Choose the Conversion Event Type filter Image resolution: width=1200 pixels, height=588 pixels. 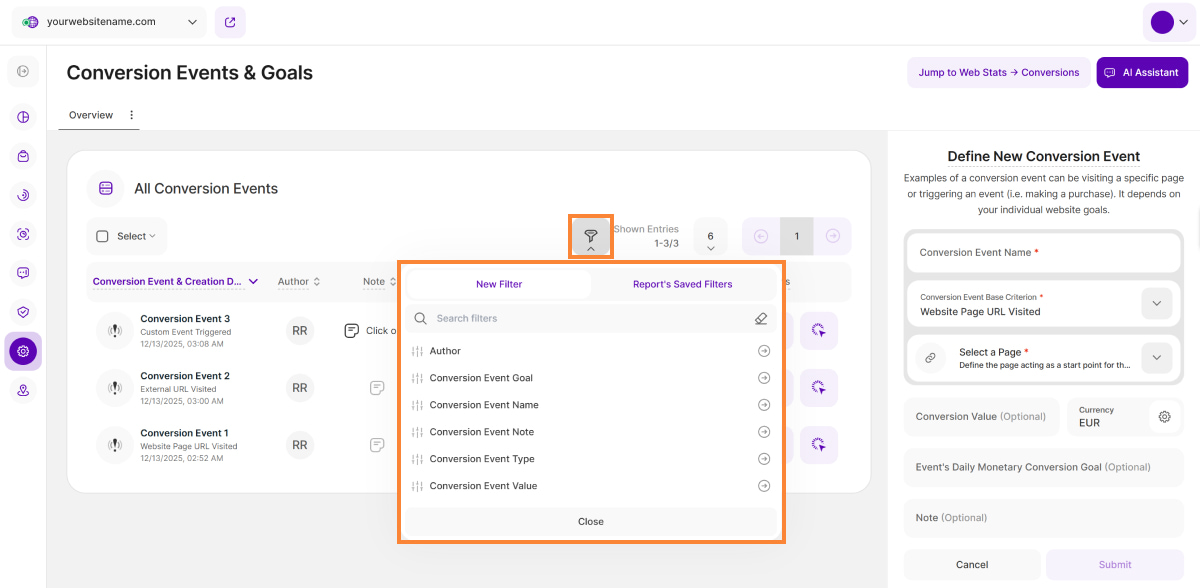[482, 459]
